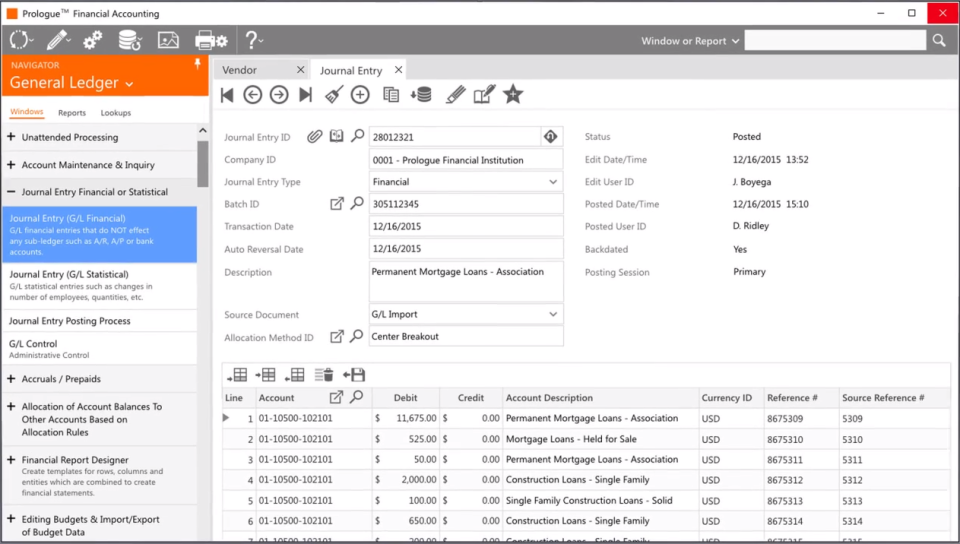This screenshot has width=960, height=544.
Task: Click the clear broom icon
Action: click(x=334, y=95)
